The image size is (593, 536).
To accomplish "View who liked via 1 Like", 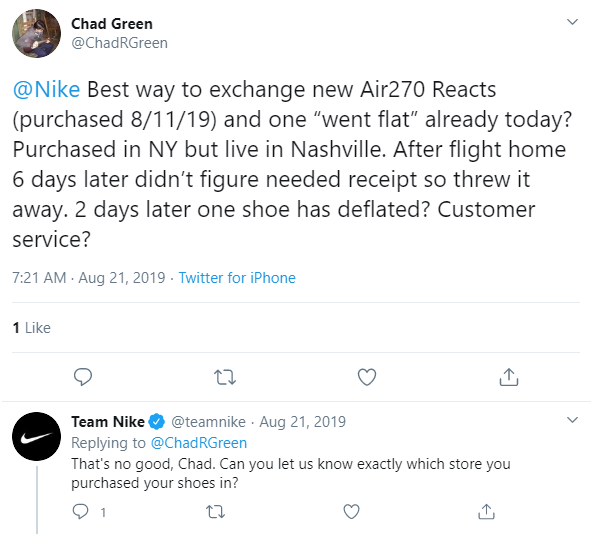I will (31, 328).
